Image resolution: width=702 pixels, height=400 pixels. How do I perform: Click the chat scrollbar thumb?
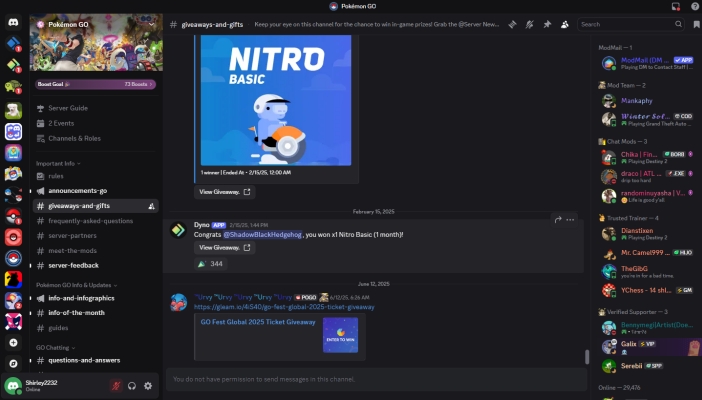pyautogui.click(x=586, y=357)
